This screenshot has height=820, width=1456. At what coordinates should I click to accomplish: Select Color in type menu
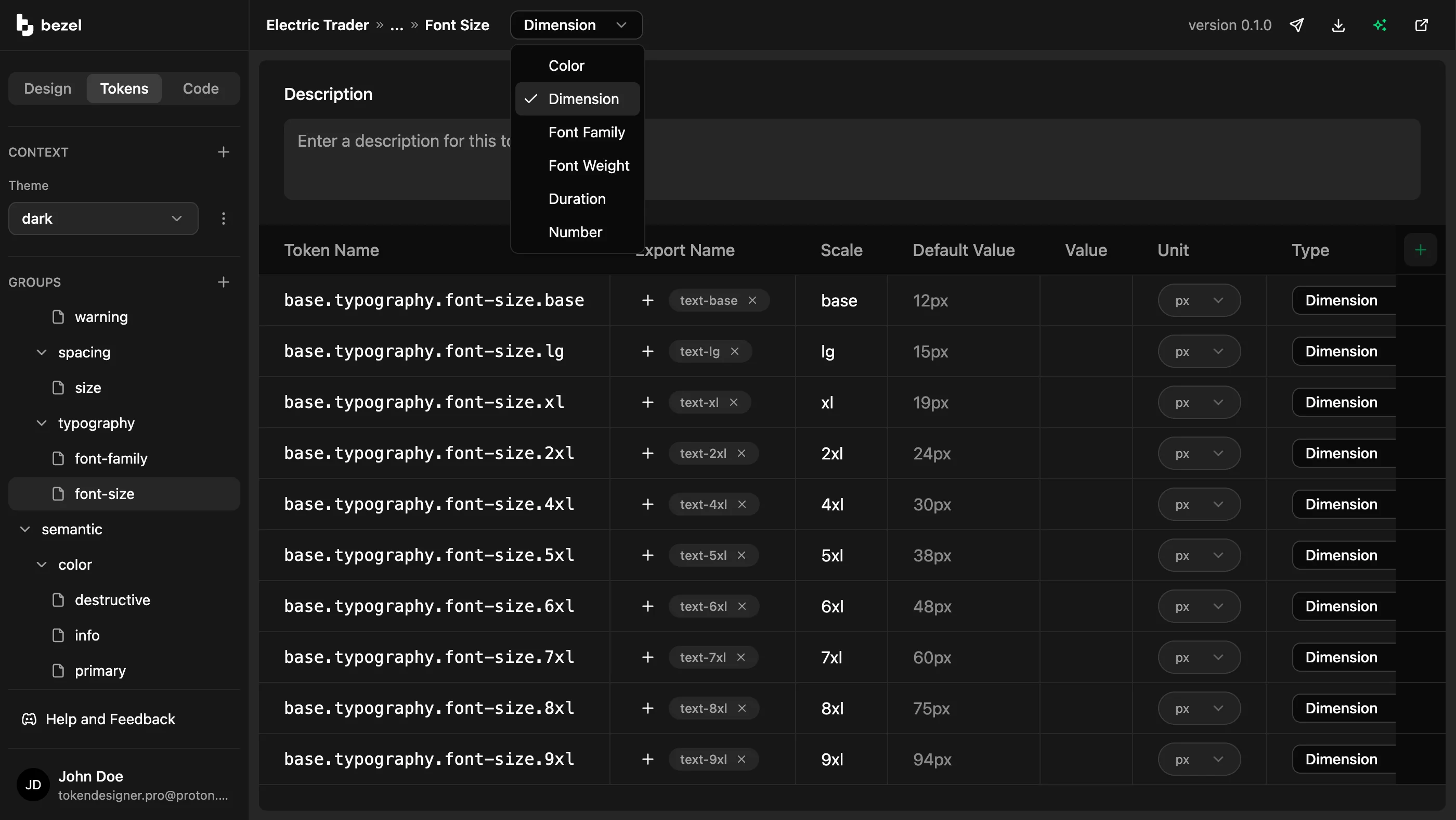[x=577, y=66]
